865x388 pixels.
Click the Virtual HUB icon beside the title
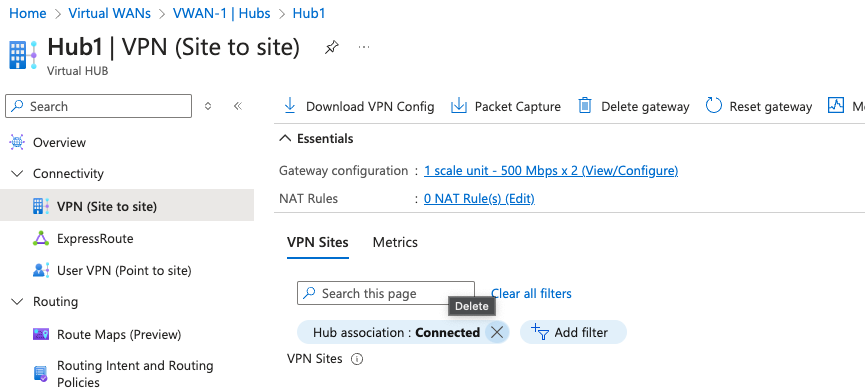point(23,55)
